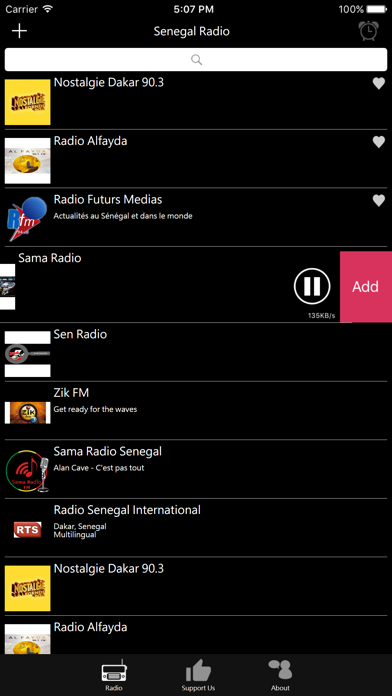Screen dimensions: 392x696
Task: Switch to Support Us tab
Action: point(198,675)
